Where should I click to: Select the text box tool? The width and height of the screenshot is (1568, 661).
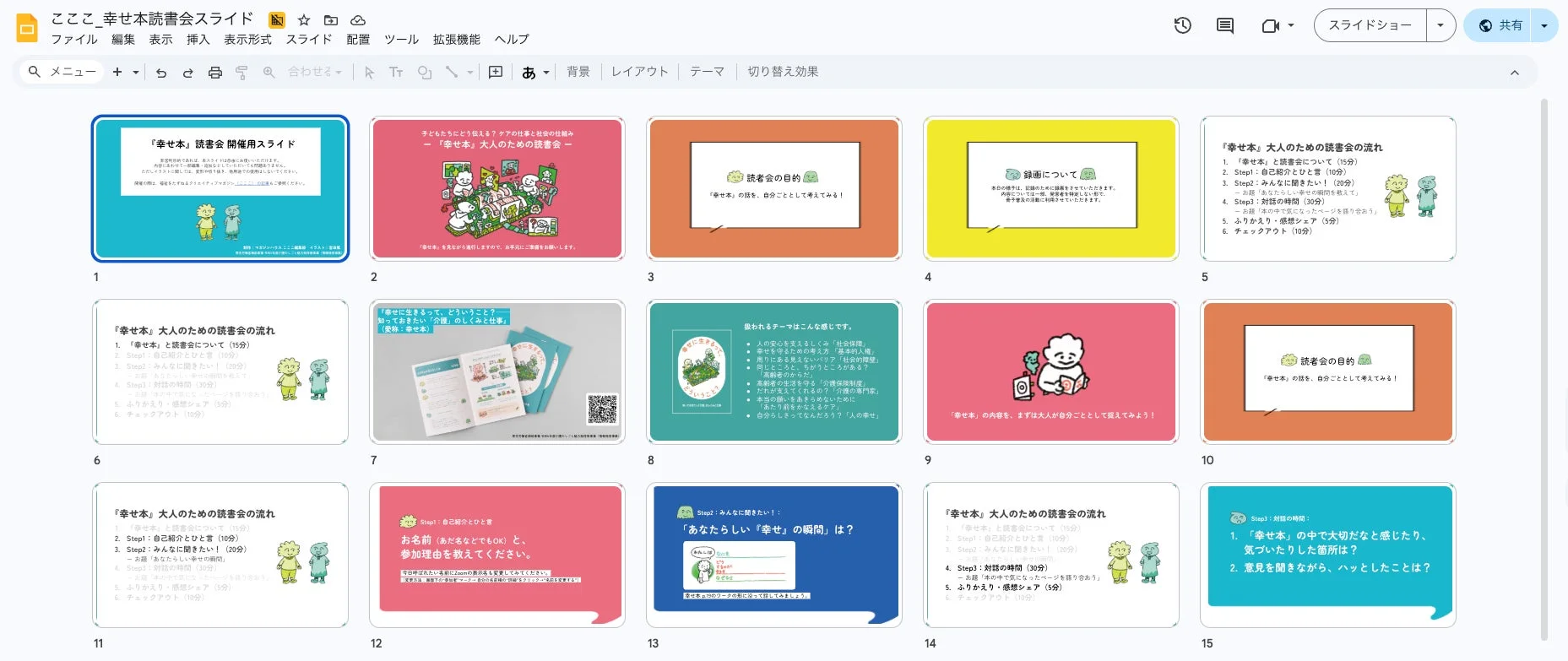click(395, 73)
